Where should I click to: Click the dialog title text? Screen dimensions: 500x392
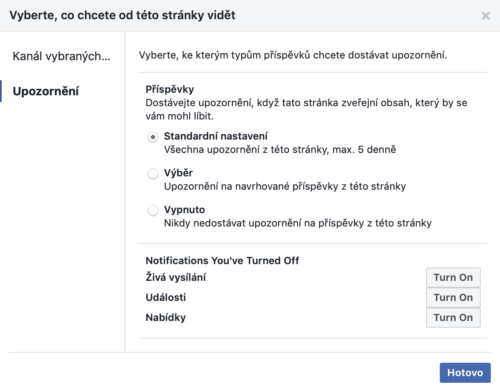pos(122,15)
